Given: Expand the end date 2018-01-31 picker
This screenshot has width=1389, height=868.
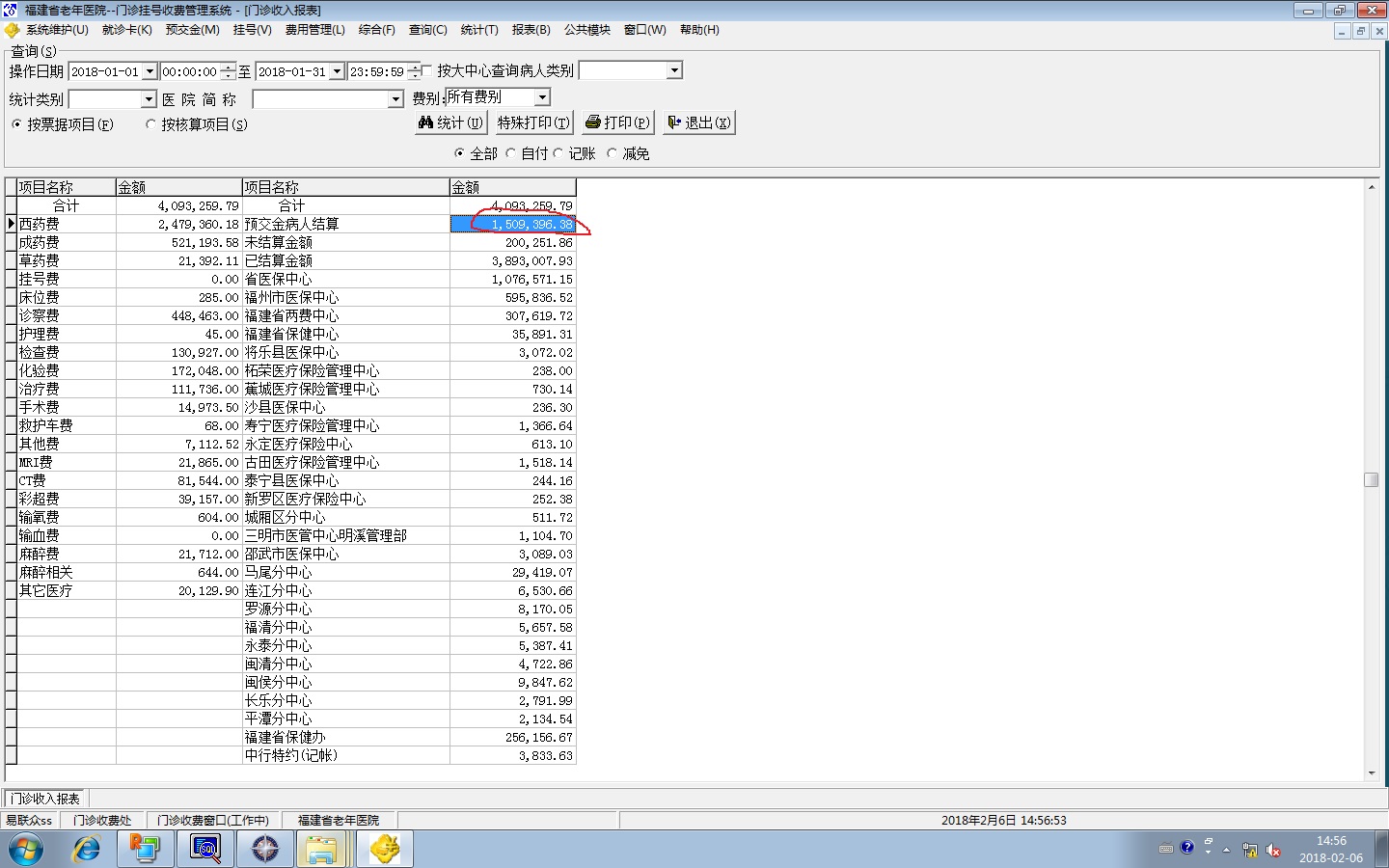Looking at the screenshot, I should click(x=337, y=71).
